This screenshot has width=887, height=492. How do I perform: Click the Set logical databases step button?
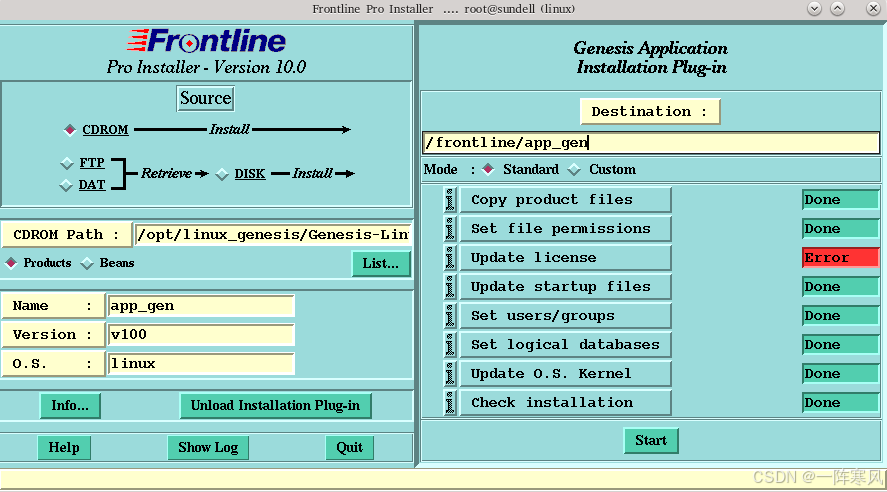click(565, 344)
